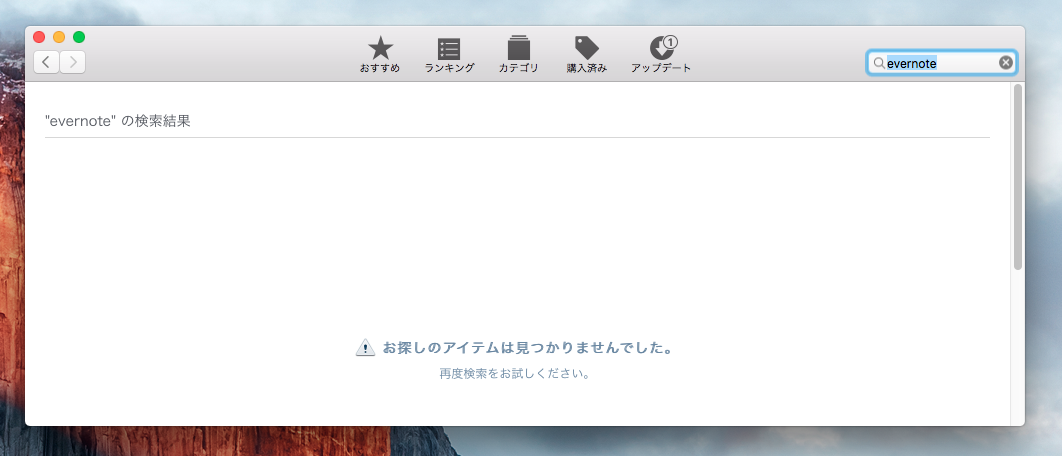
Task: Go forward with the right arrow button
Action: [72, 62]
